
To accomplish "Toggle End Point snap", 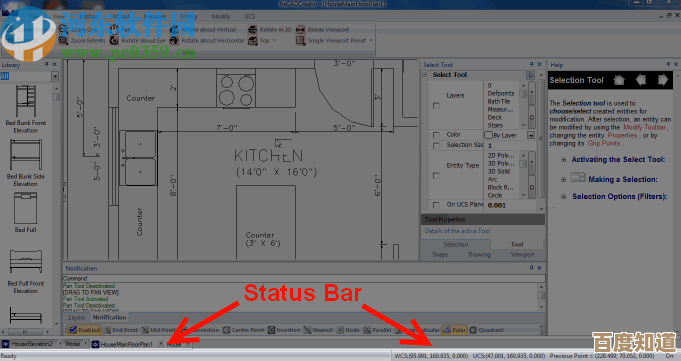I will [x=121, y=330].
